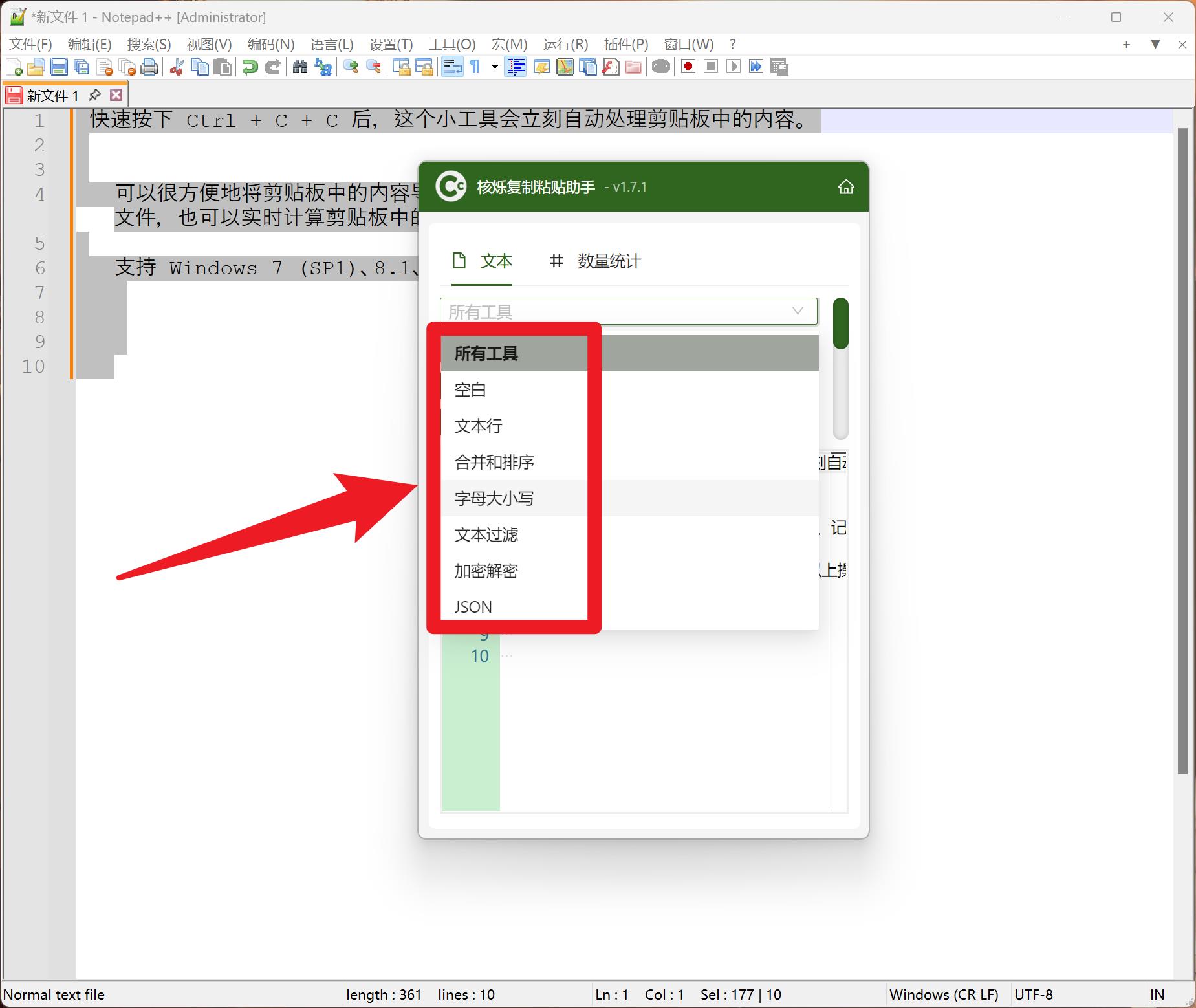The image size is (1196, 1008).
Task: Open the 编码(N) menu
Action: 270,44
